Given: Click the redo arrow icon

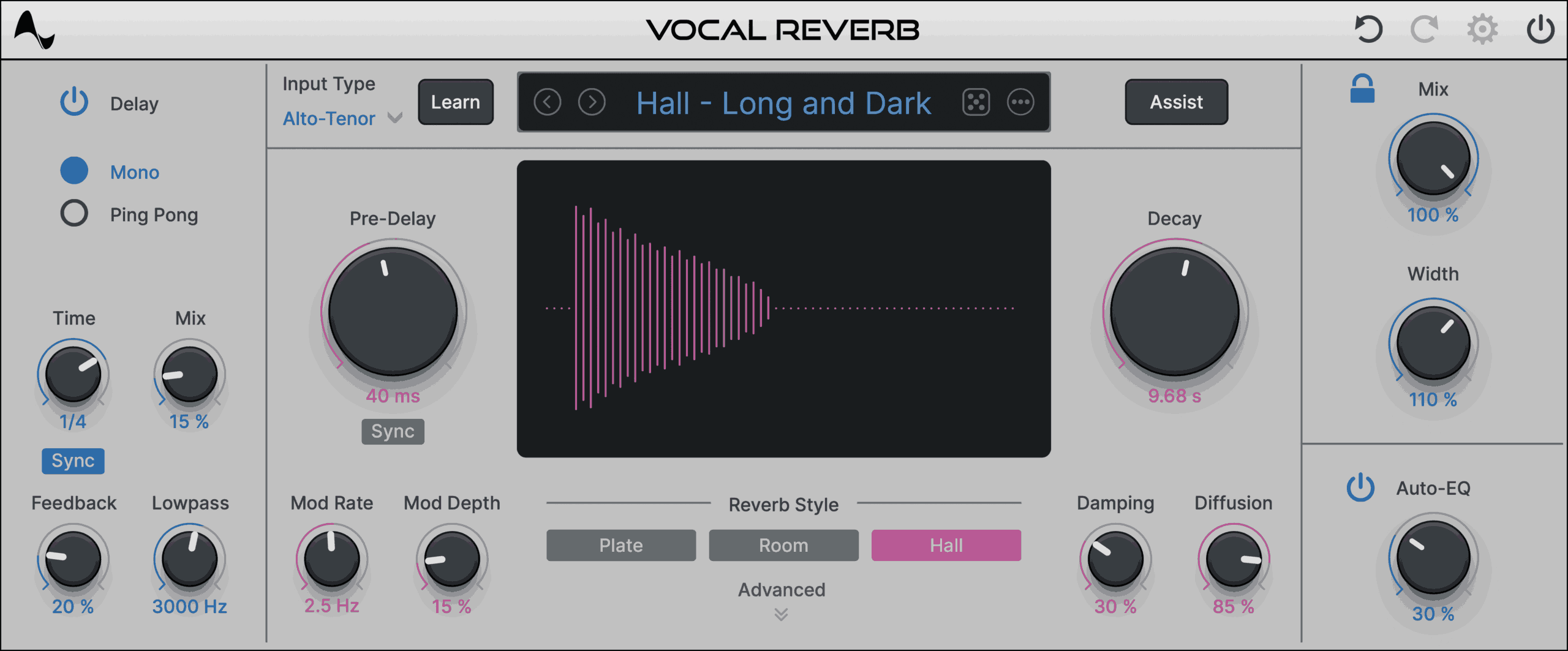Looking at the screenshot, I should [x=1424, y=29].
